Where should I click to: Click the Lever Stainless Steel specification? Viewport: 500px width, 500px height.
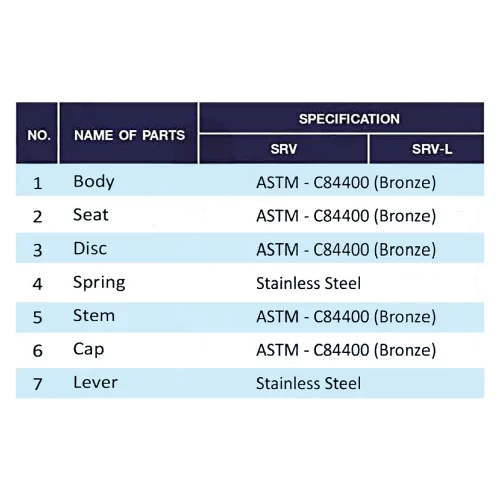click(308, 383)
